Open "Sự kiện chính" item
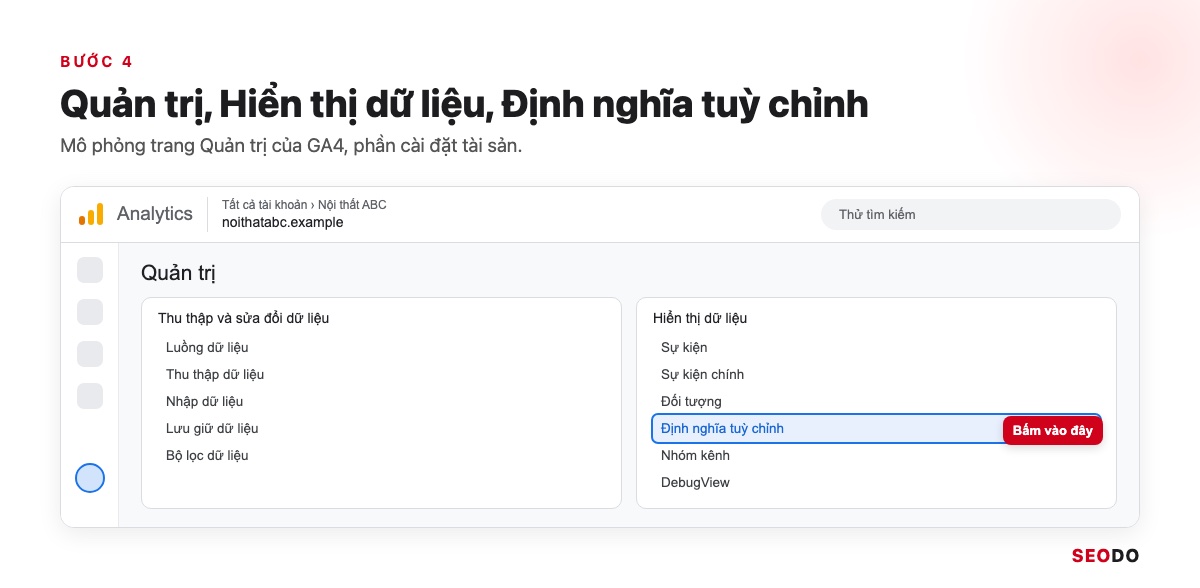Image resolution: width=1200 pixels, height=588 pixels. [x=702, y=374]
